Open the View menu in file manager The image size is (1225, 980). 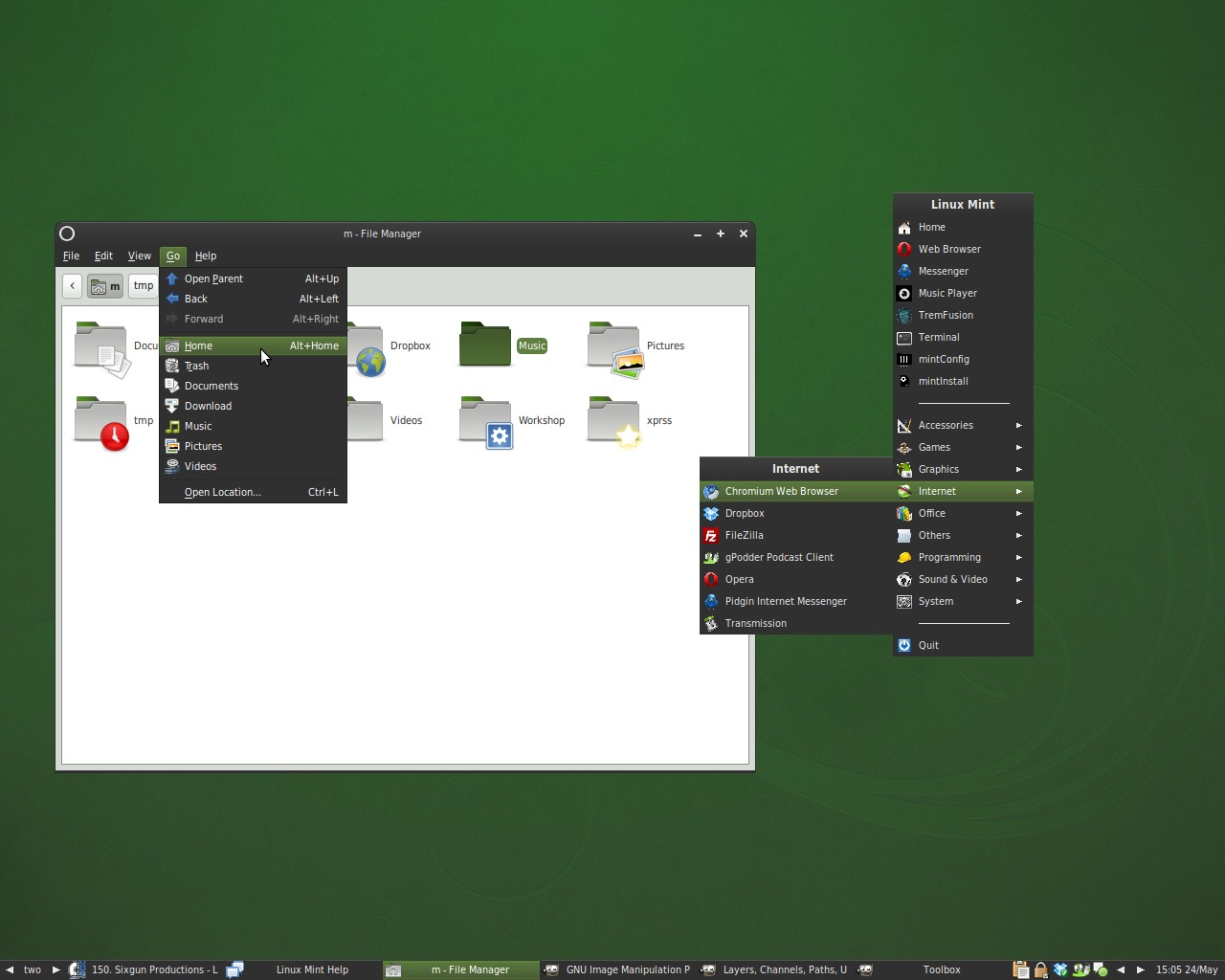point(140,256)
